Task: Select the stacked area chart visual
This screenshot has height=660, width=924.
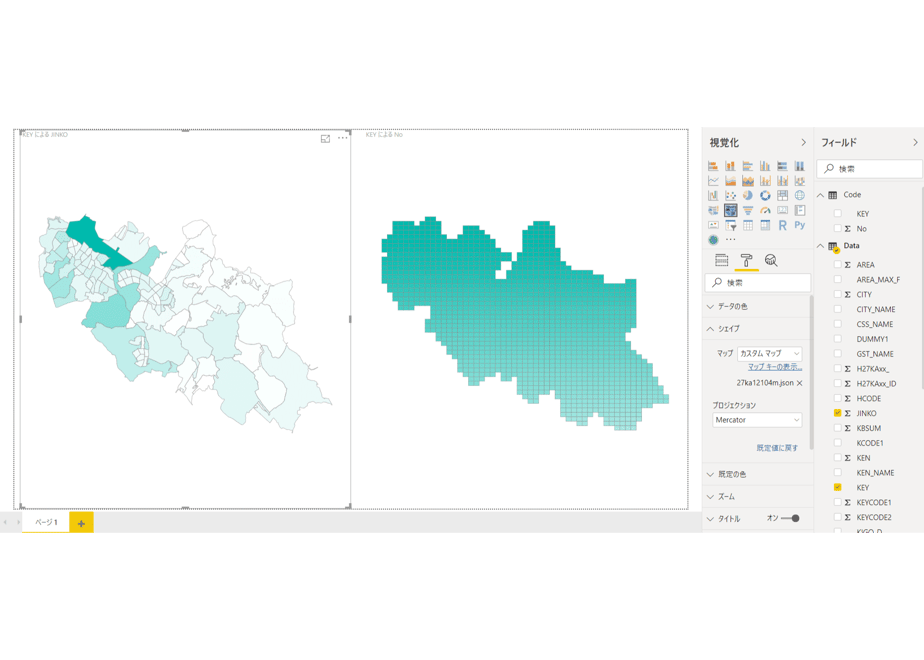Action: 748,180
